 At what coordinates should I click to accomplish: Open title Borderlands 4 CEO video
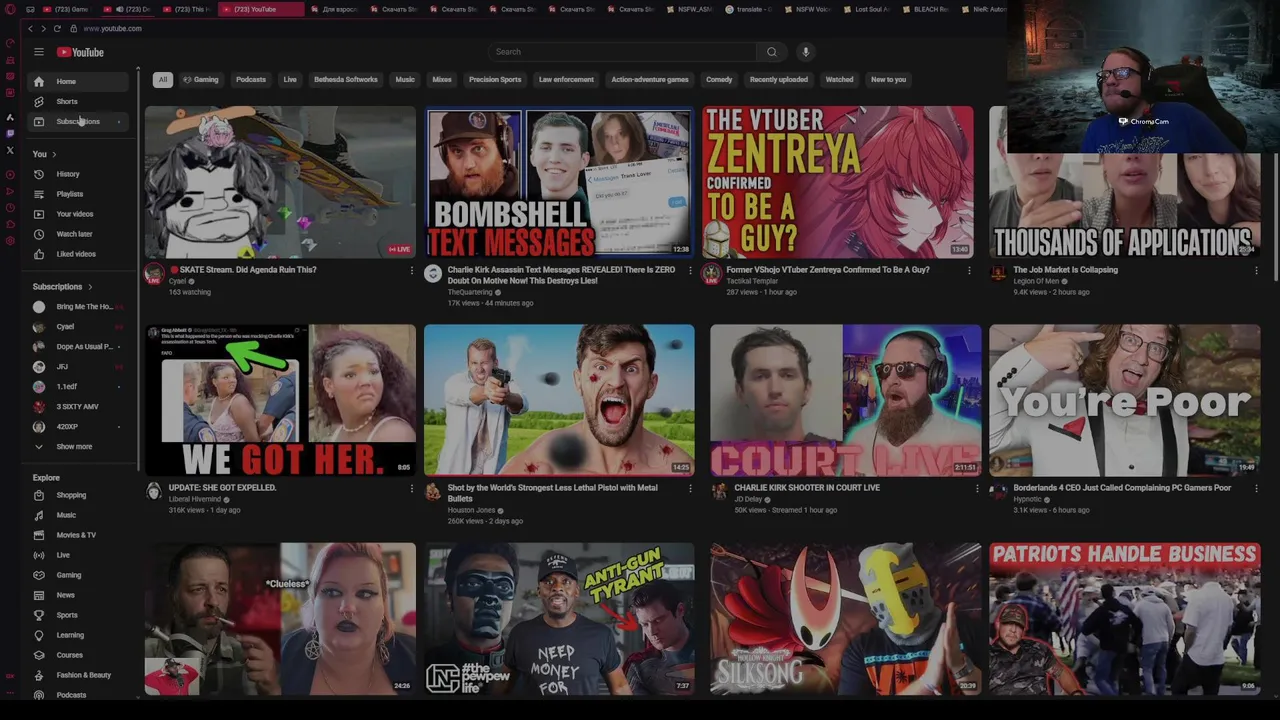(x=1122, y=488)
